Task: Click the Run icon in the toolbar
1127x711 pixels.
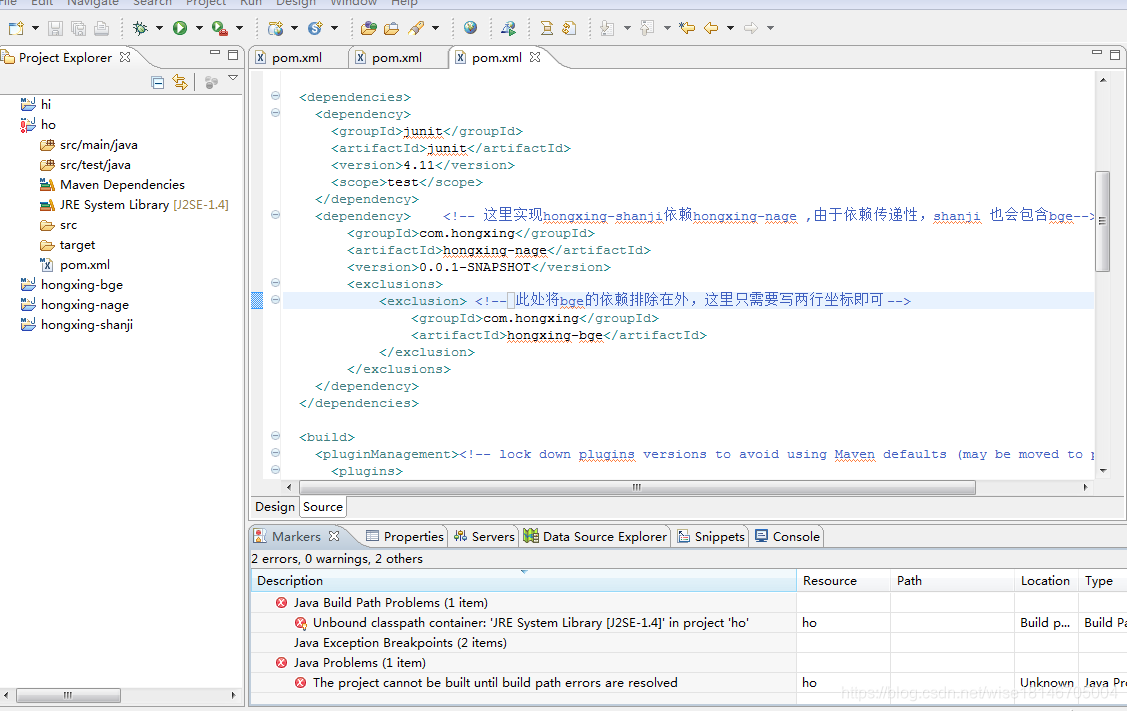Action: tap(179, 28)
